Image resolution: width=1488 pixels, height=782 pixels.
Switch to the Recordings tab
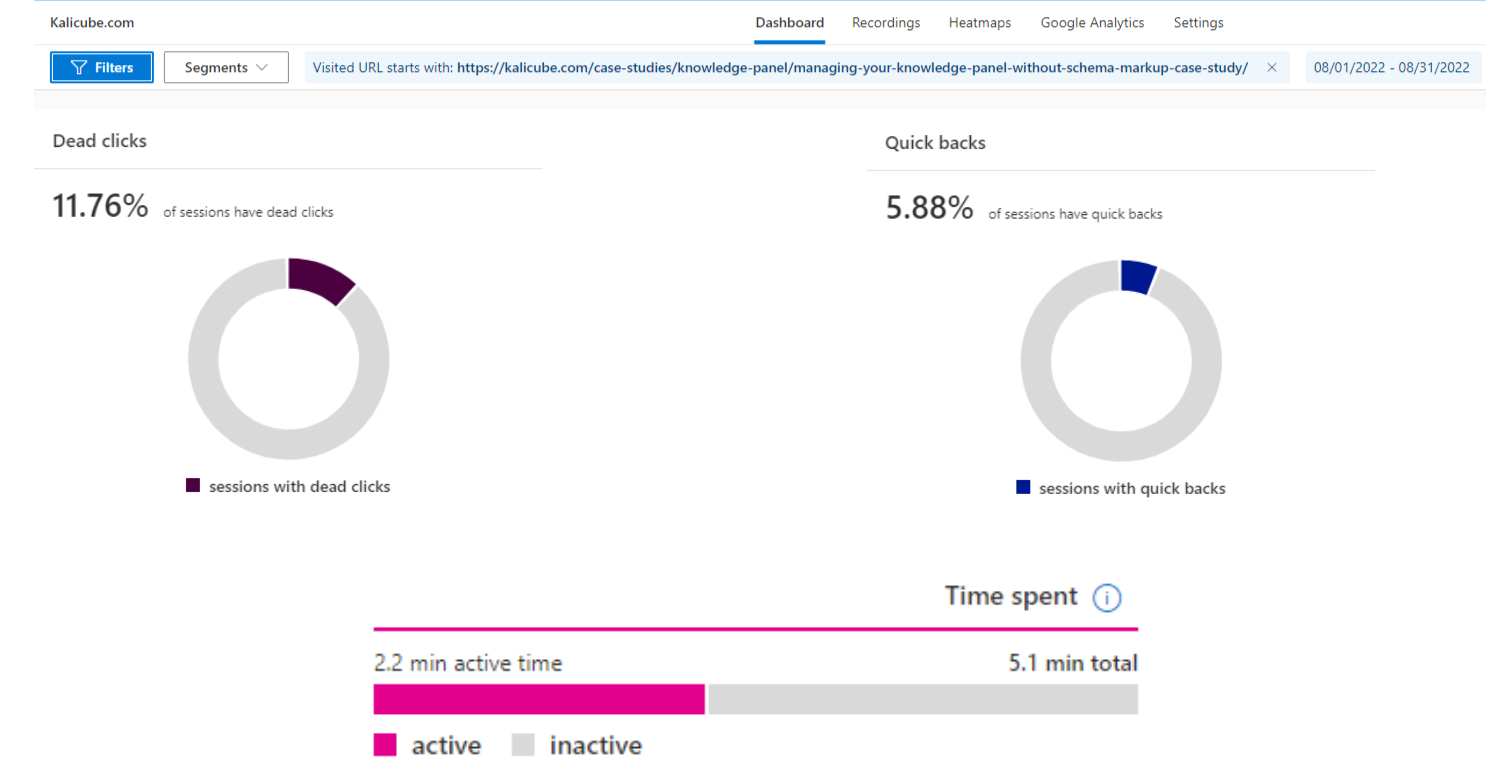pos(885,23)
